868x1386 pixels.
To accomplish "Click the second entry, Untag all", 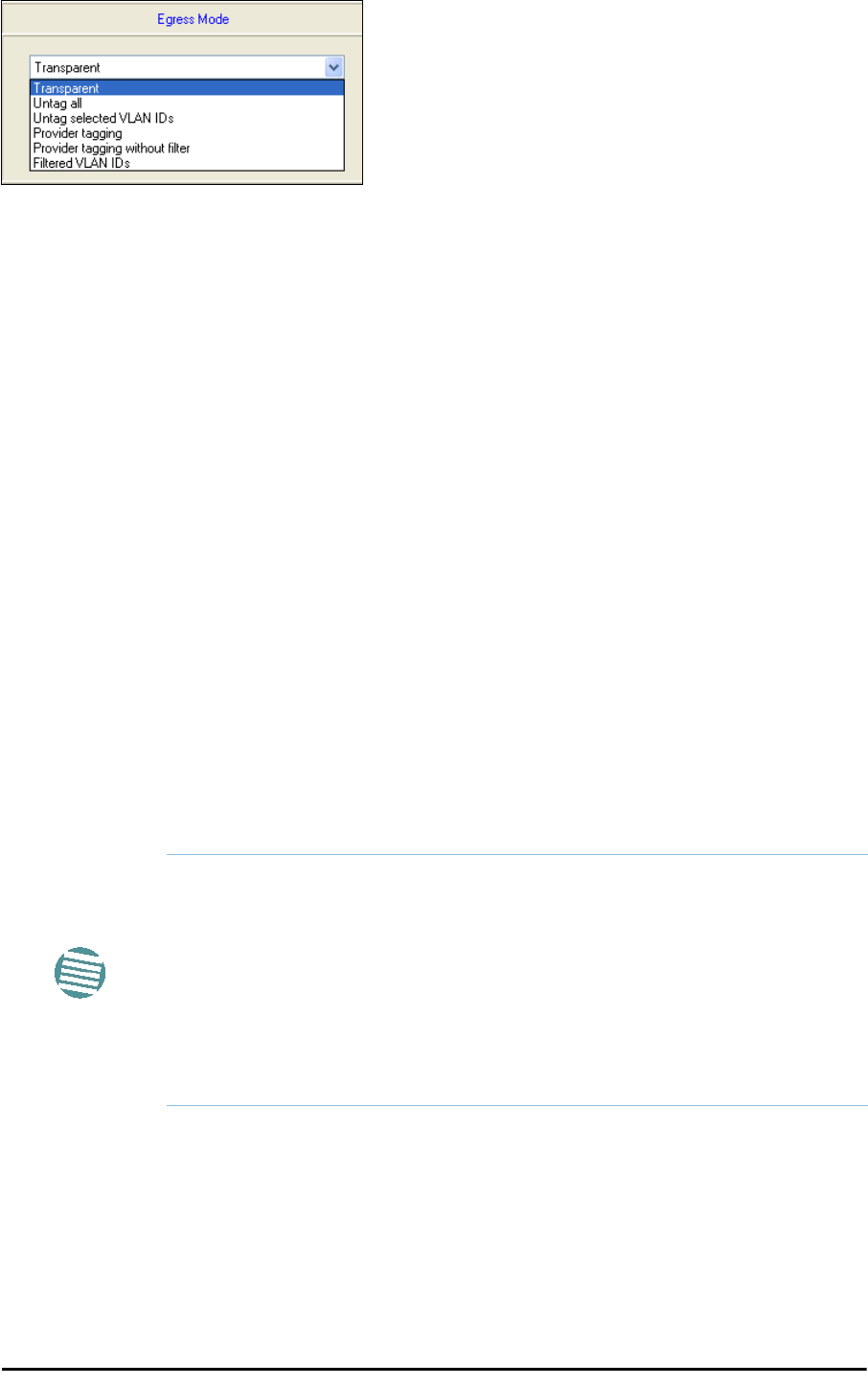I will [187, 104].
